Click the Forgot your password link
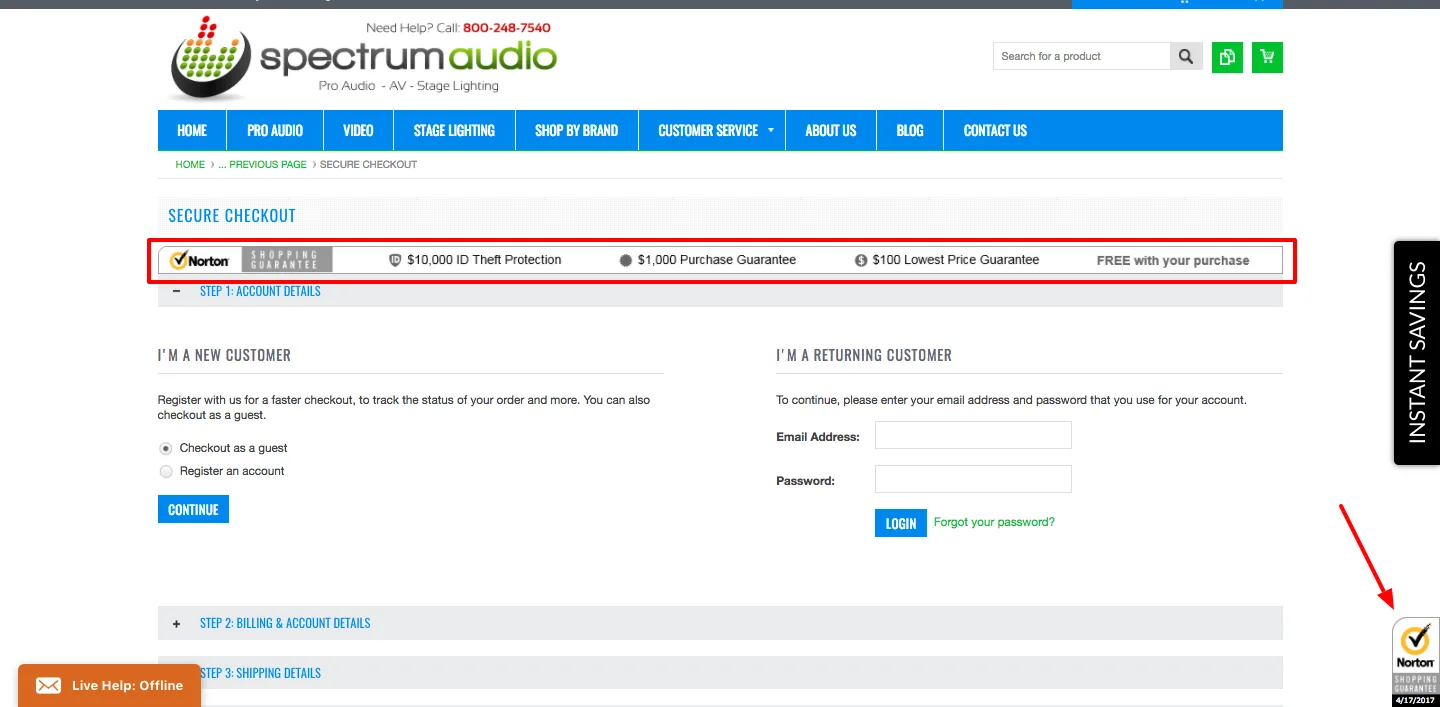The height and width of the screenshot is (707, 1440). (x=993, y=521)
